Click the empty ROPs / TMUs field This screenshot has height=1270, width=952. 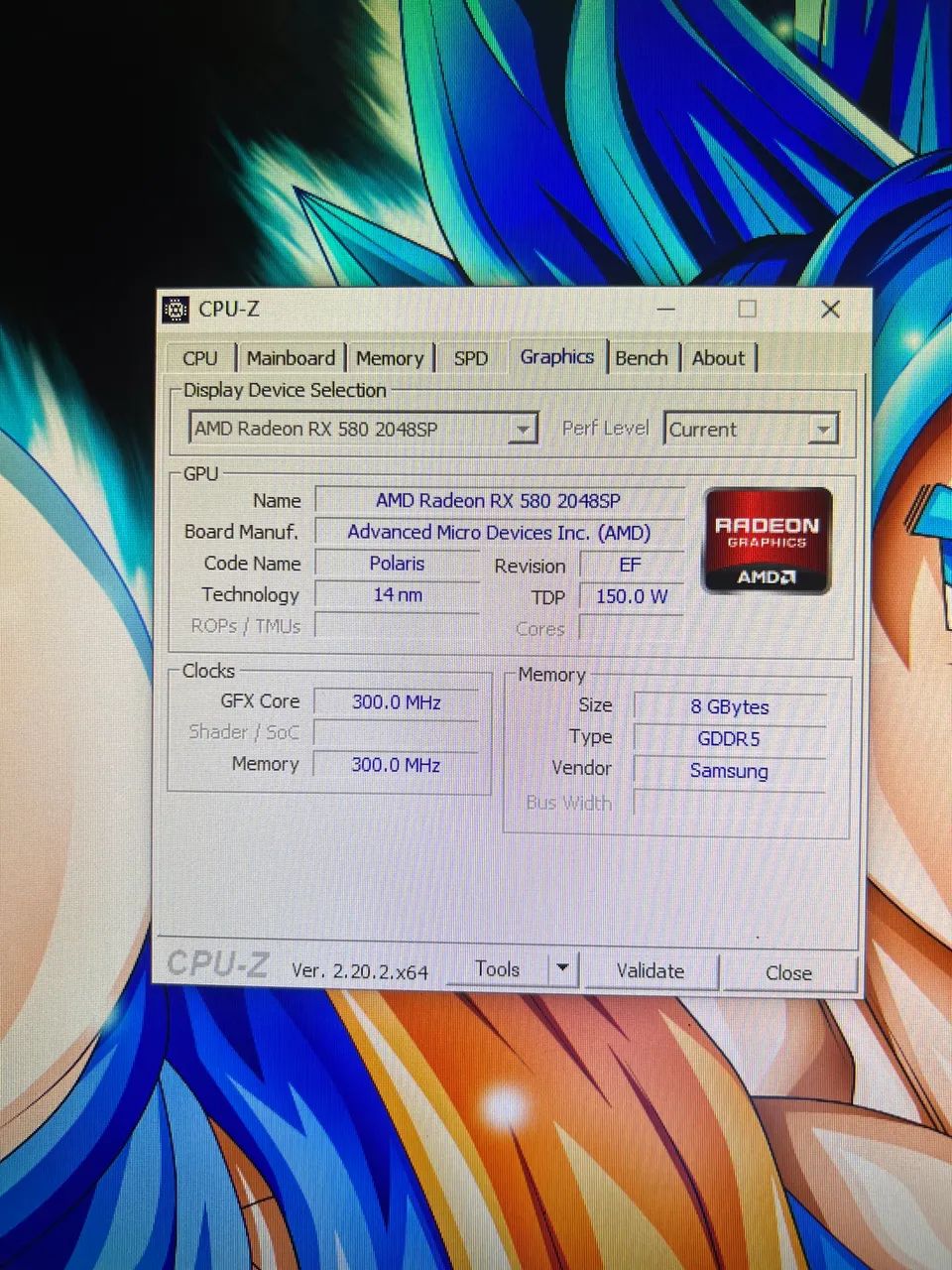pyautogui.click(x=397, y=626)
